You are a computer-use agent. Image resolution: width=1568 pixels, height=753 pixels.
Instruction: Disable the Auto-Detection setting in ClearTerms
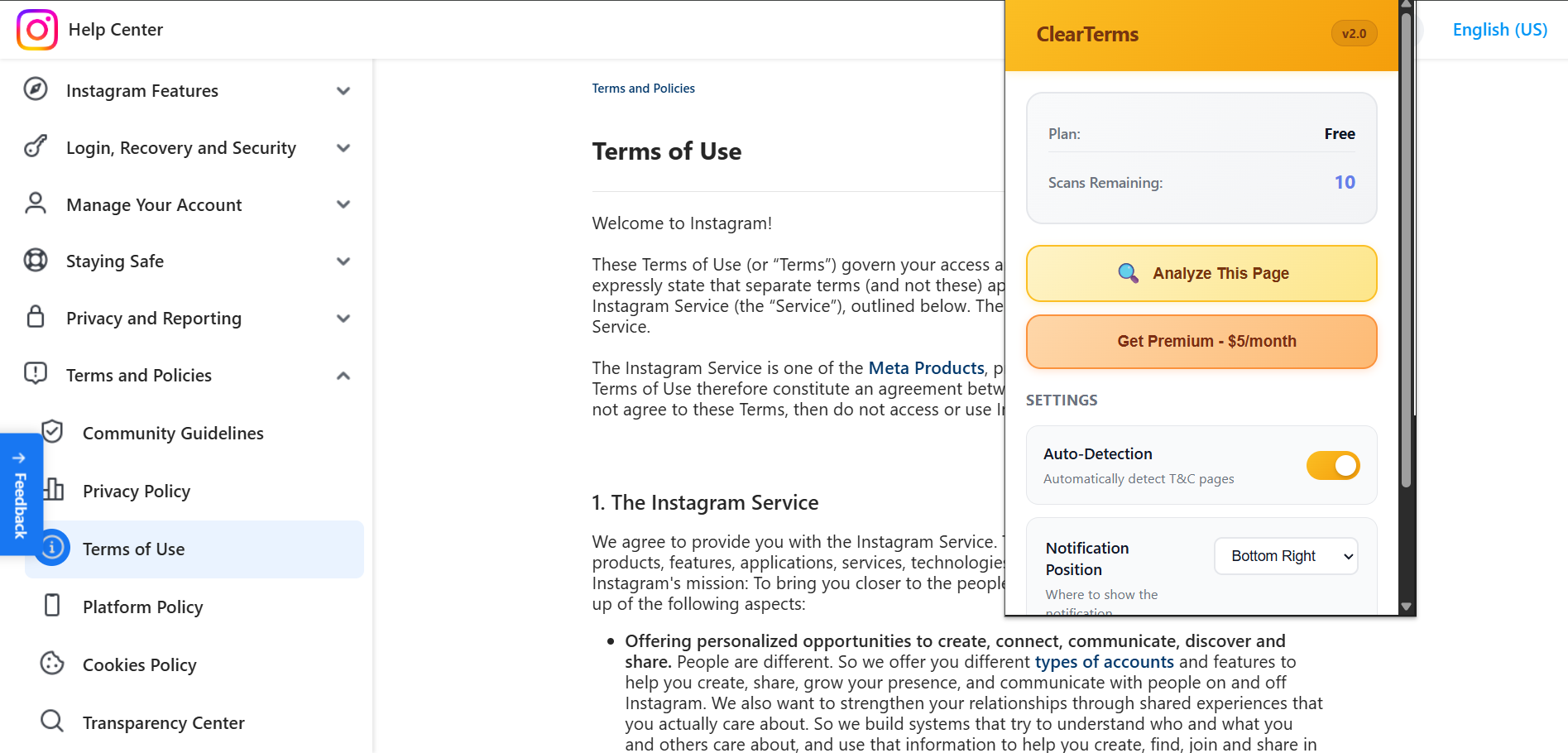click(1332, 465)
